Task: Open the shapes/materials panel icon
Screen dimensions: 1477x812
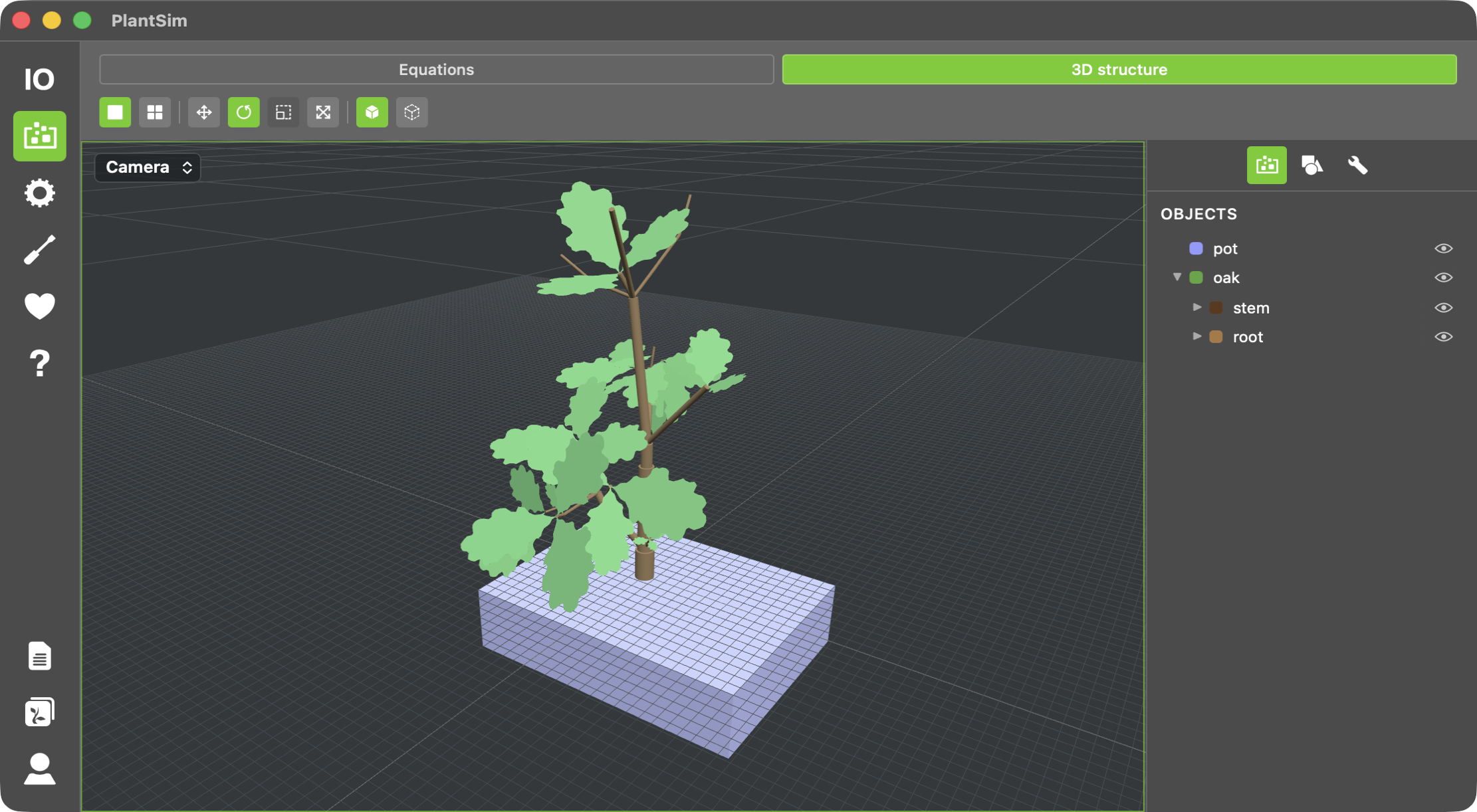Action: [1312, 165]
